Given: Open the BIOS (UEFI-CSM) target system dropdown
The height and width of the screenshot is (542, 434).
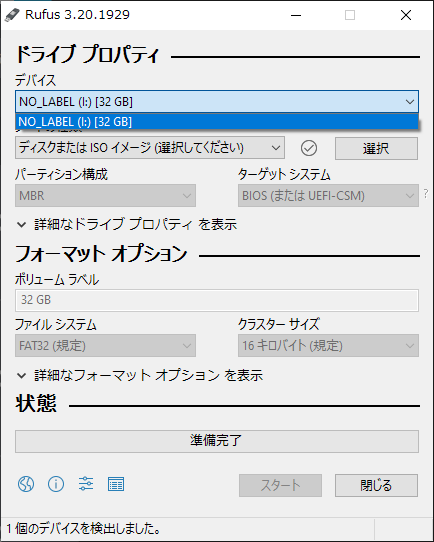Looking at the screenshot, I should tap(328, 196).
